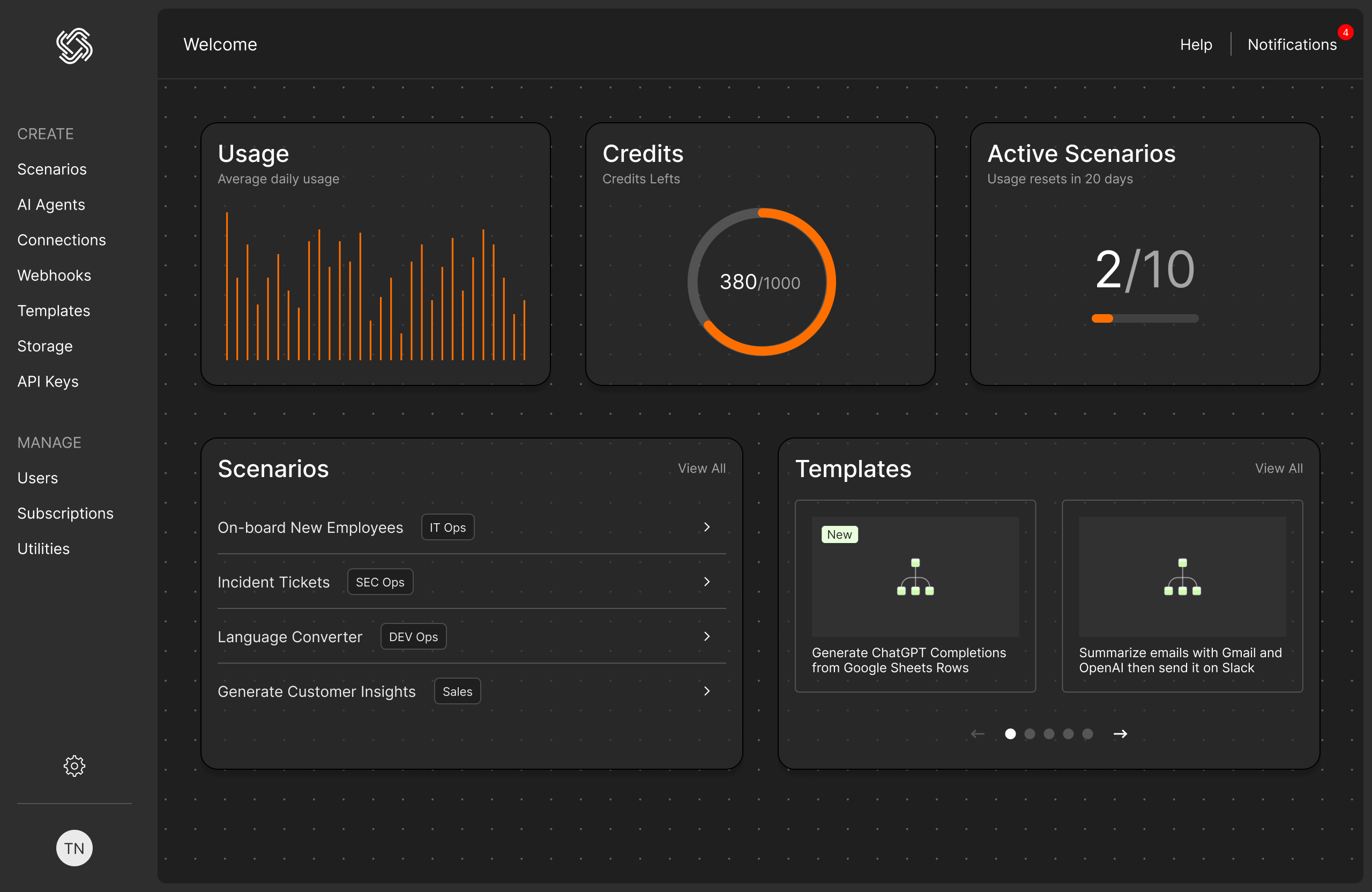The height and width of the screenshot is (892, 1372).
Task: Click the New badge on the ChatGPT template
Action: (839, 534)
